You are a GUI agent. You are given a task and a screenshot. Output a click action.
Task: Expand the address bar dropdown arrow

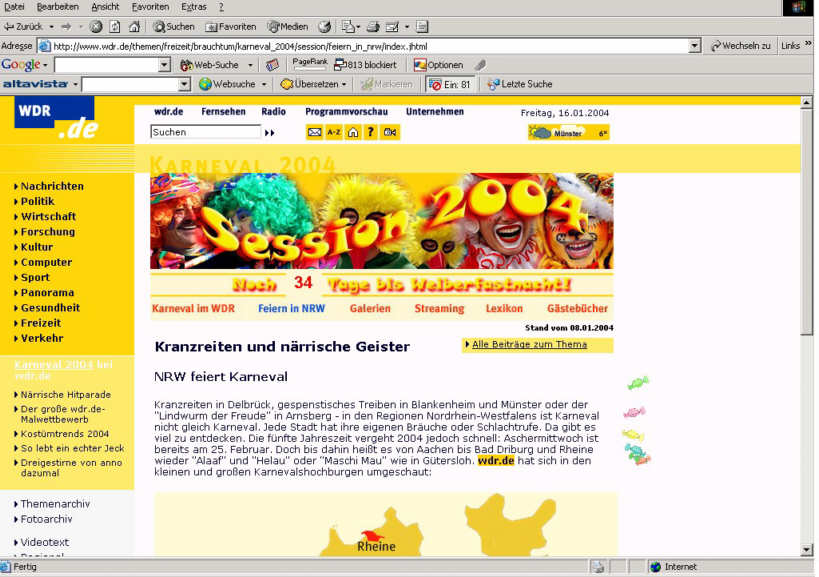694,46
